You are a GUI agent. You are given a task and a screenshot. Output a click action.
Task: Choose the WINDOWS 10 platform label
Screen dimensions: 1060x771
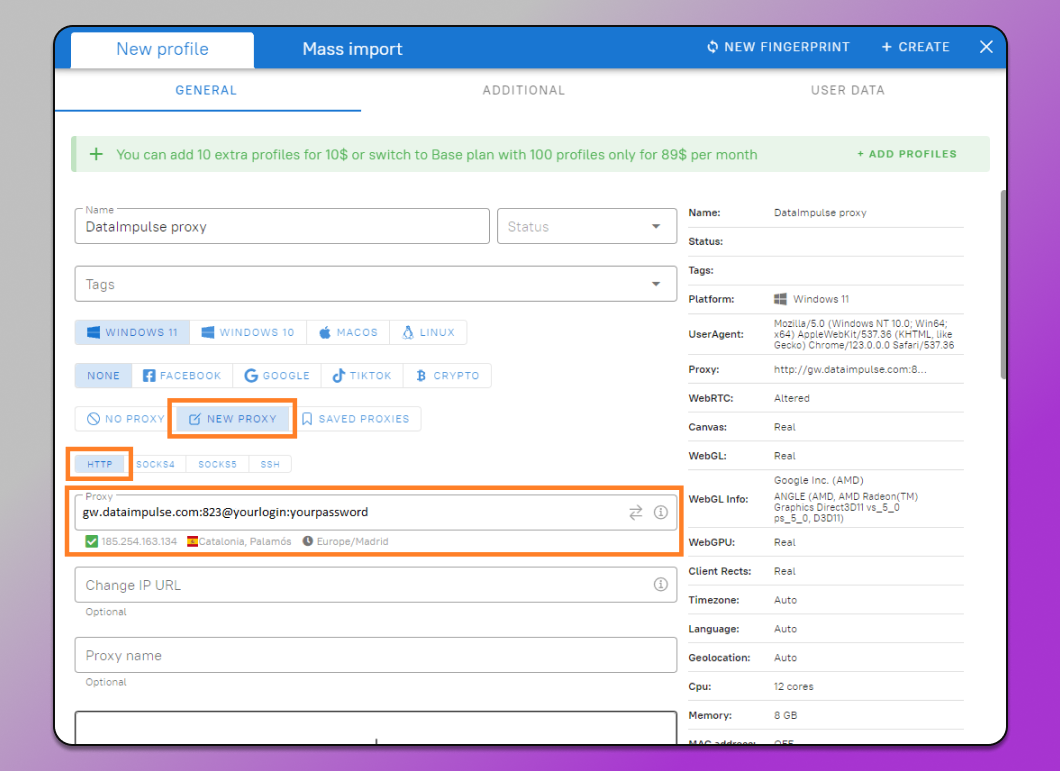pos(257,332)
